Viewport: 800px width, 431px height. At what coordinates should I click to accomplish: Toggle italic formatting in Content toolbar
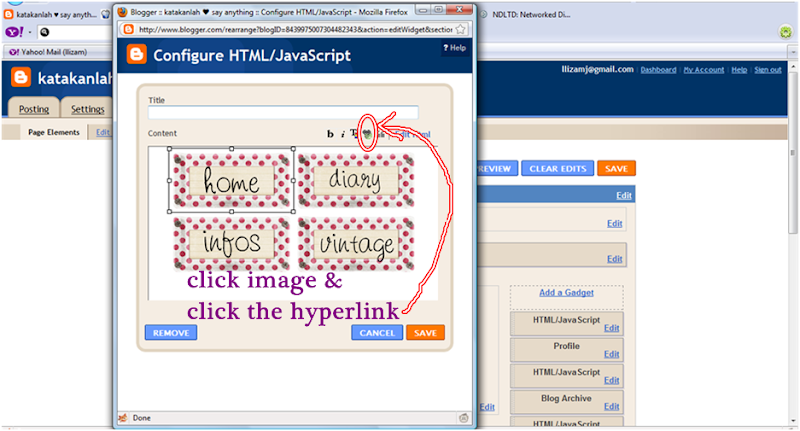point(342,134)
